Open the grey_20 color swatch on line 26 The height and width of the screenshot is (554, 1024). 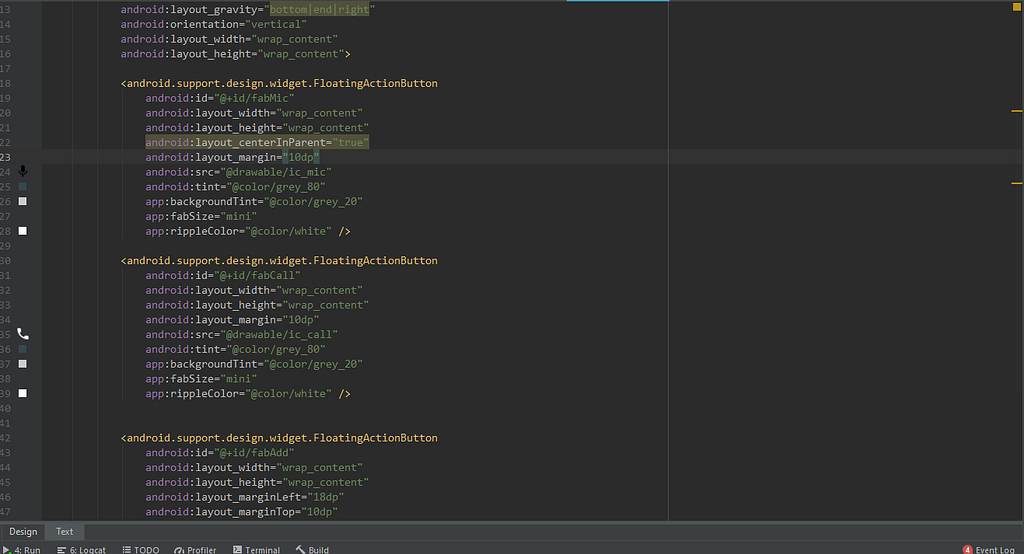coord(23,201)
